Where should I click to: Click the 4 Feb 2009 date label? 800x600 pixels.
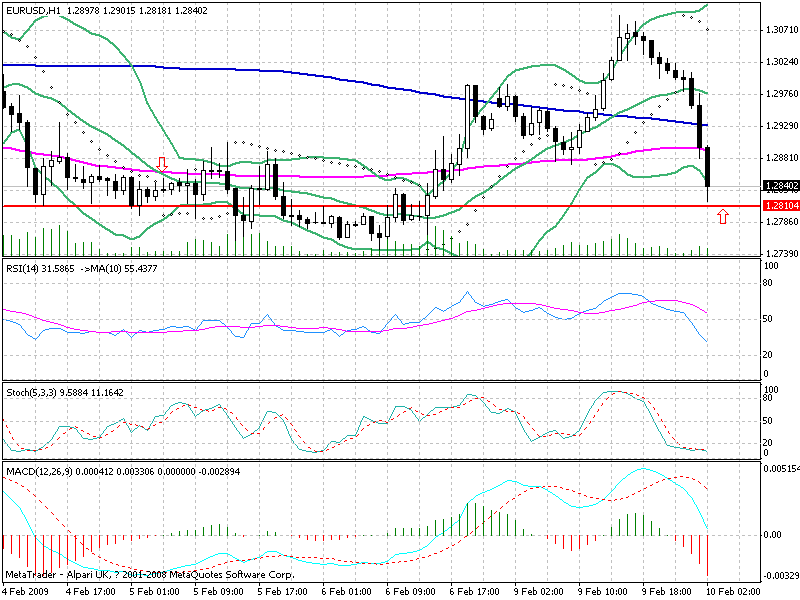coord(27,592)
